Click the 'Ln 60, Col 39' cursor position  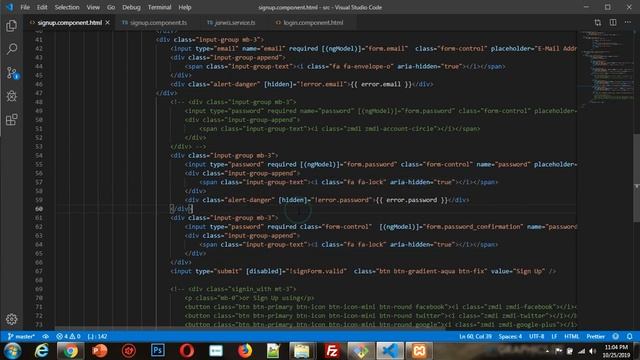click(476, 336)
